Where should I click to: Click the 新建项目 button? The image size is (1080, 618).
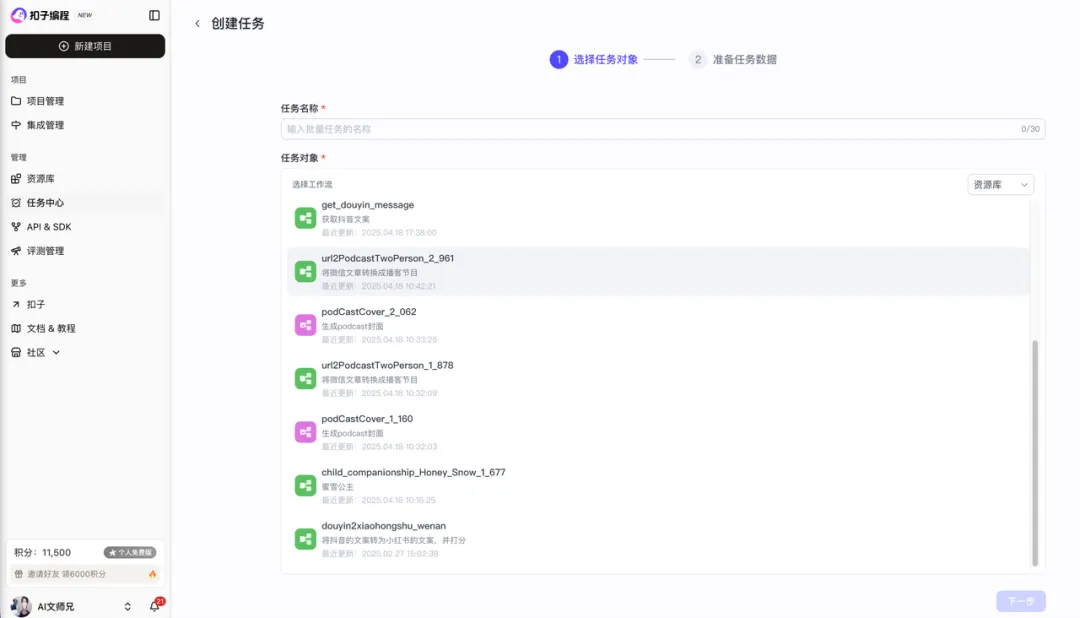point(85,46)
